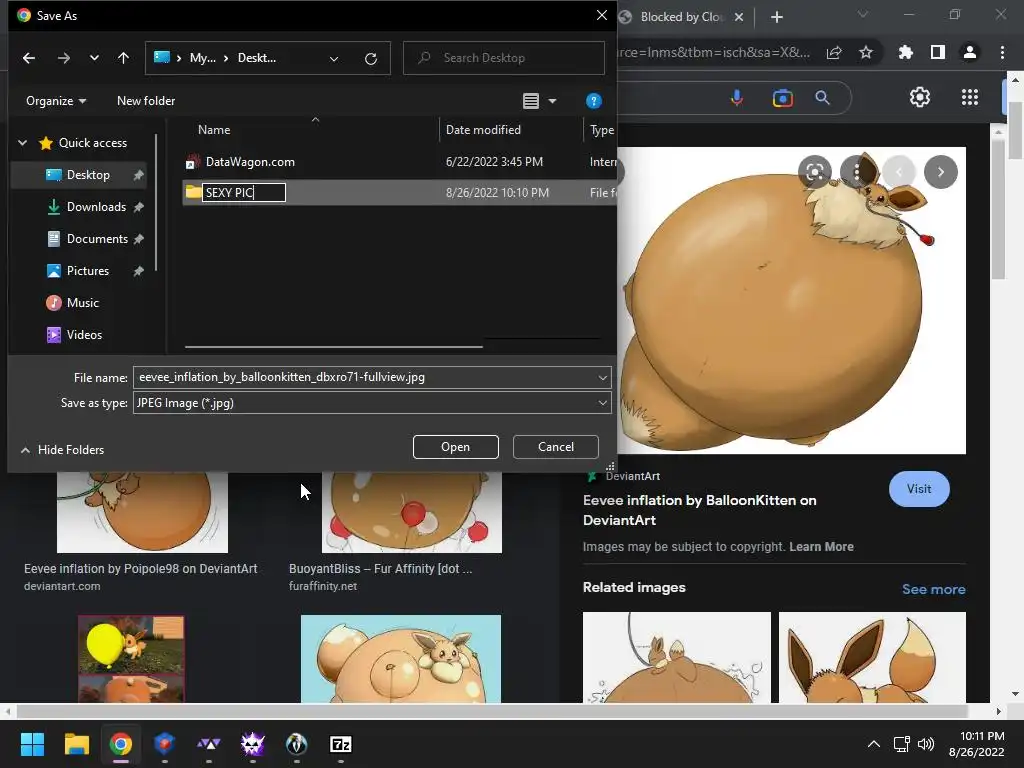Image resolution: width=1024 pixels, height=768 pixels.
Task: Open BuoyantBliss Fur Affinity result
Action: (x=380, y=569)
